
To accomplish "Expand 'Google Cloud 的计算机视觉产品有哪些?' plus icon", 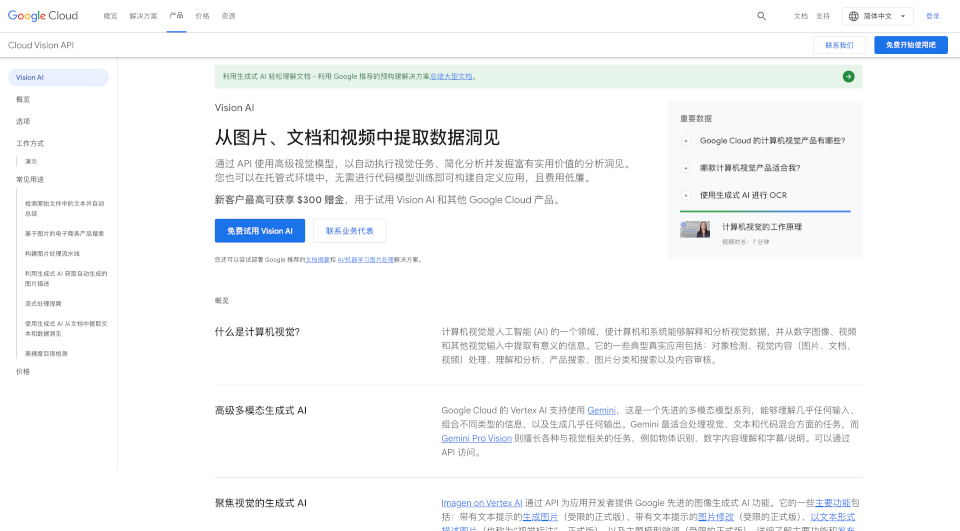I will 686,141.
